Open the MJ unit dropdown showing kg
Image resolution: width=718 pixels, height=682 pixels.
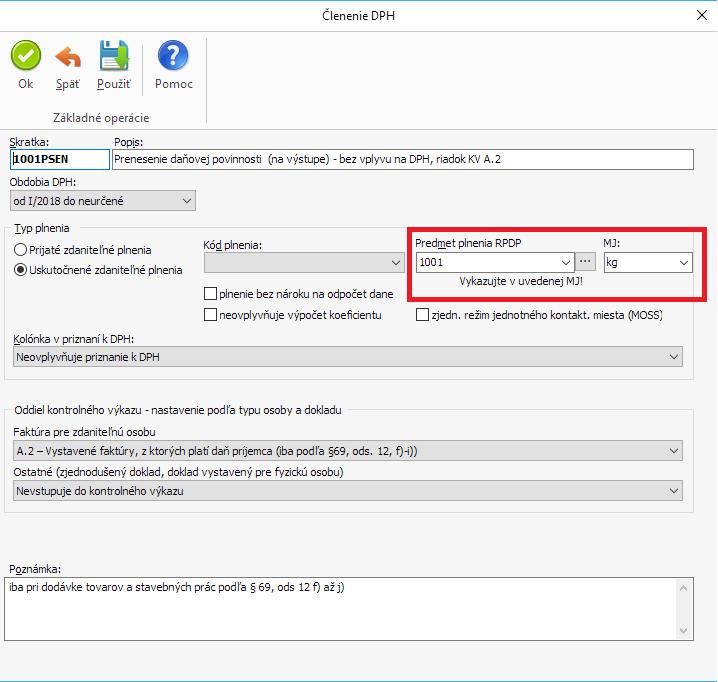click(648, 262)
